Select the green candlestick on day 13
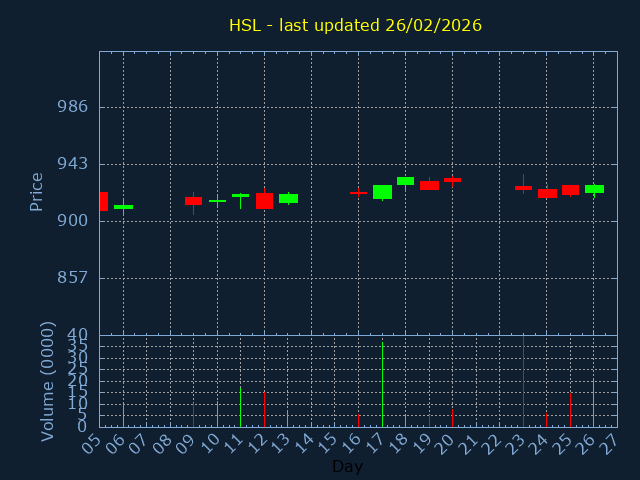 (x=288, y=198)
